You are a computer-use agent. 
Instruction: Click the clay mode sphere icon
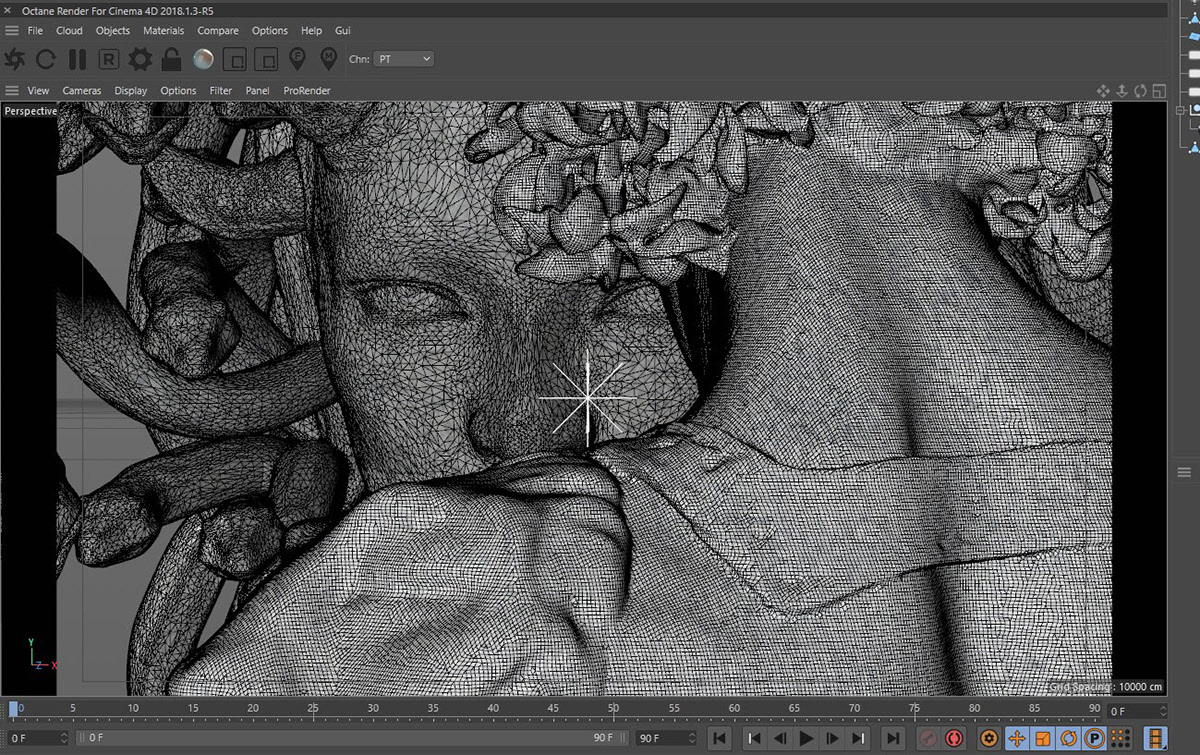click(203, 59)
